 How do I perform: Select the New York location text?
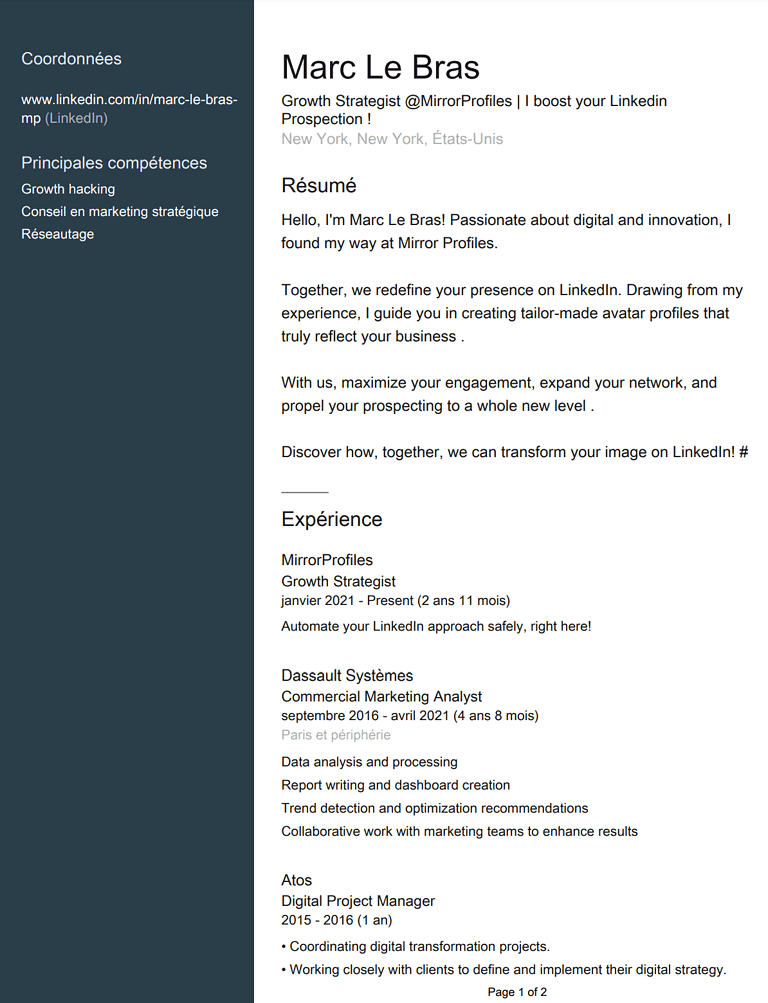point(392,139)
